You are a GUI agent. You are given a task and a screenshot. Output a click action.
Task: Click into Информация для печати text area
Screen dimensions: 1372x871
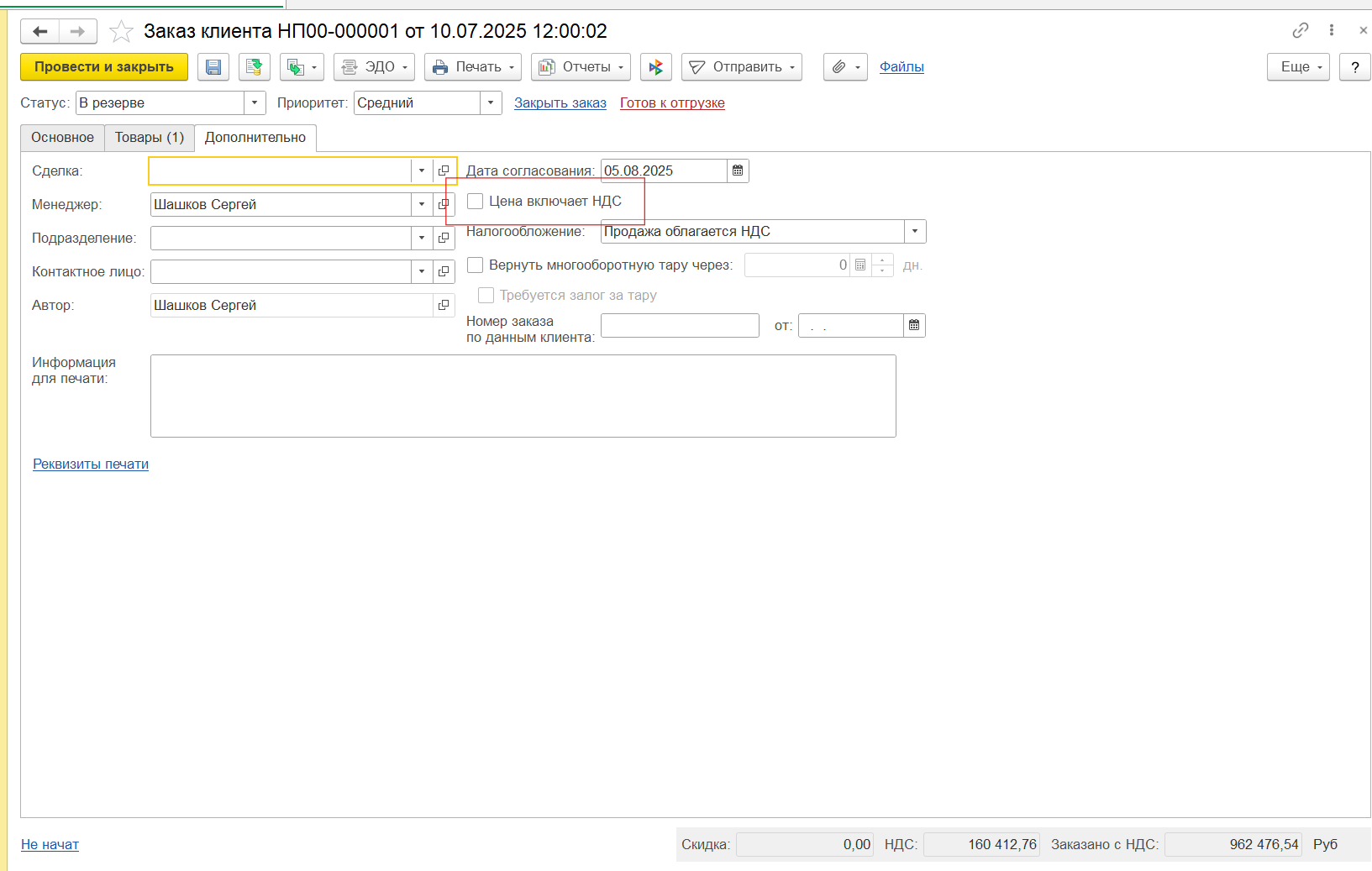click(523, 396)
